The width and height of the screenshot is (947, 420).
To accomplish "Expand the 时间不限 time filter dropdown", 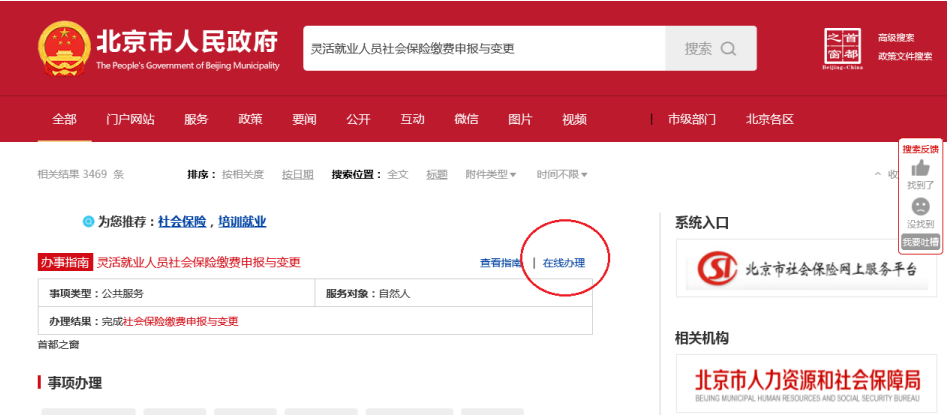I will (x=561, y=174).
